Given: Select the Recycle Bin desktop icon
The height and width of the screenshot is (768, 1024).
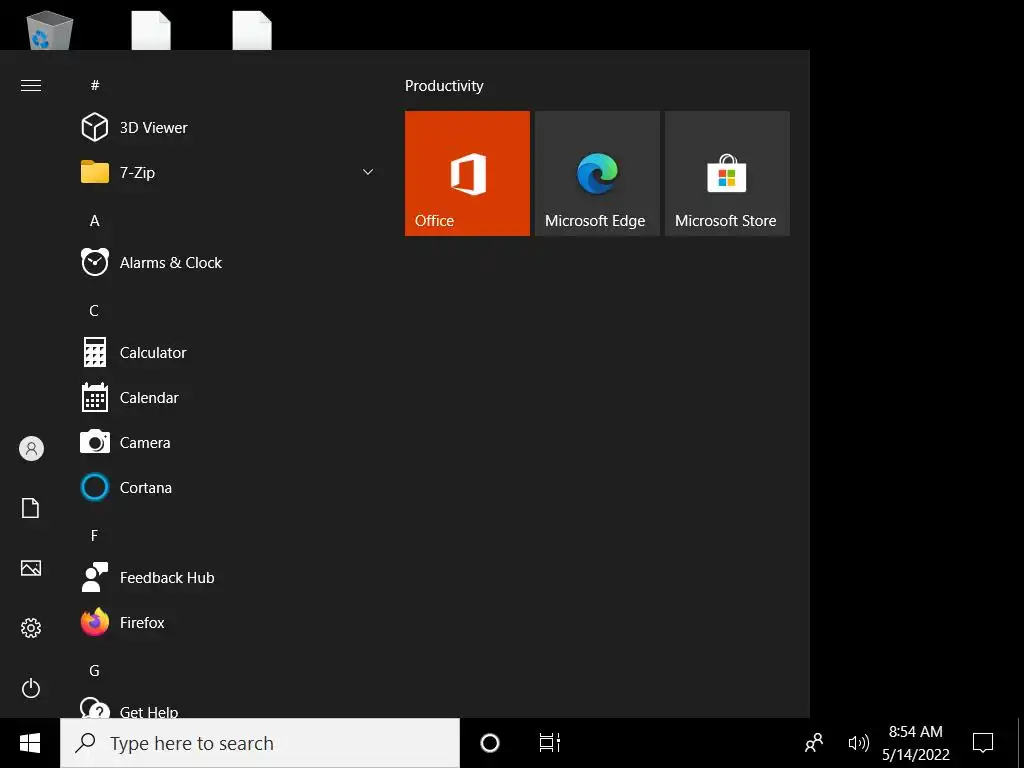Looking at the screenshot, I should tap(49, 29).
